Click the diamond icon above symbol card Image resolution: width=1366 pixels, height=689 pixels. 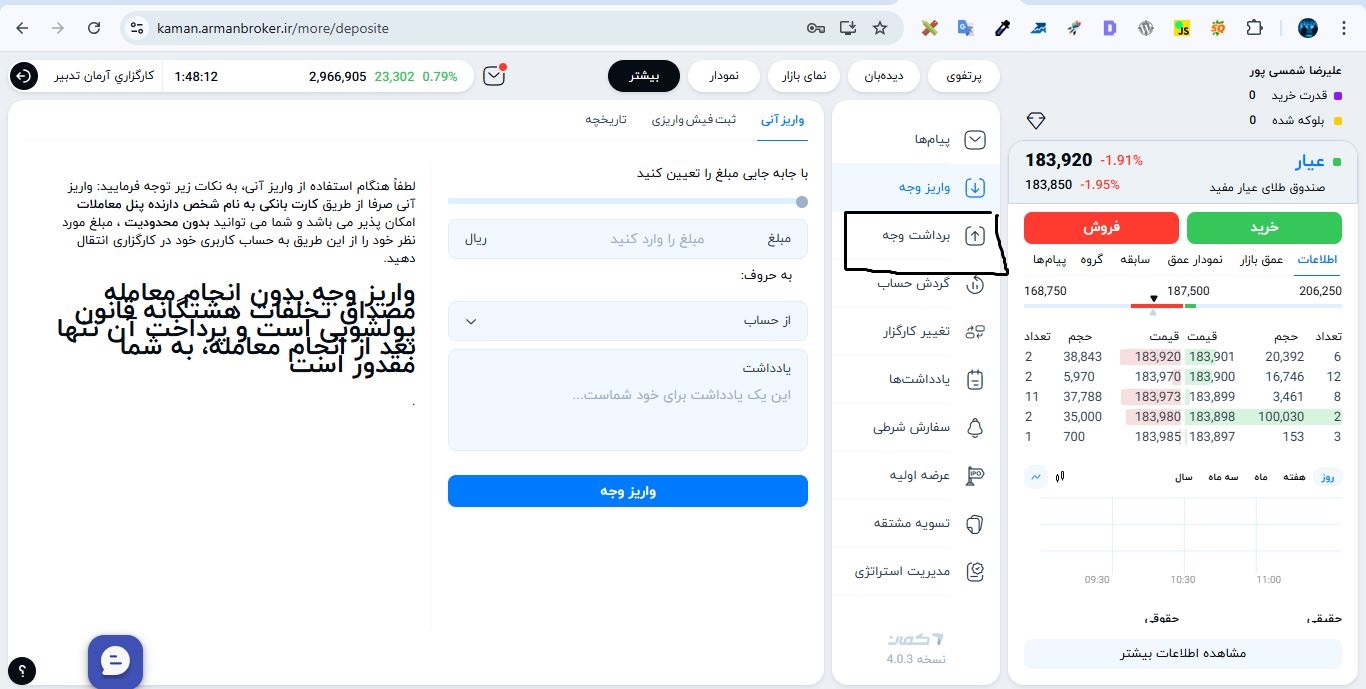click(1035, 121)
